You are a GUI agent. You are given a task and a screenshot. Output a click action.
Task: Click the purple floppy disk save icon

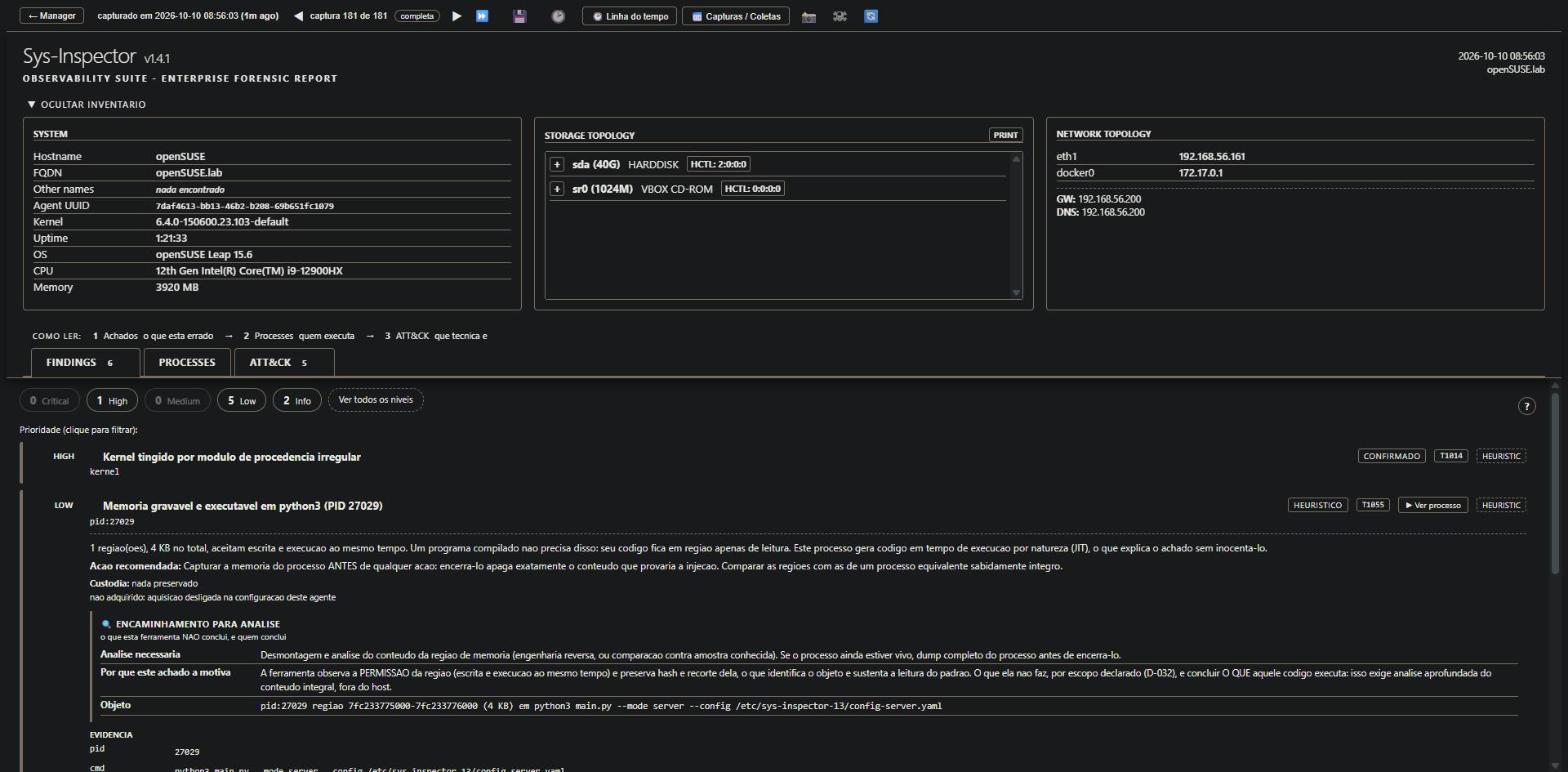tap(519, 16)
